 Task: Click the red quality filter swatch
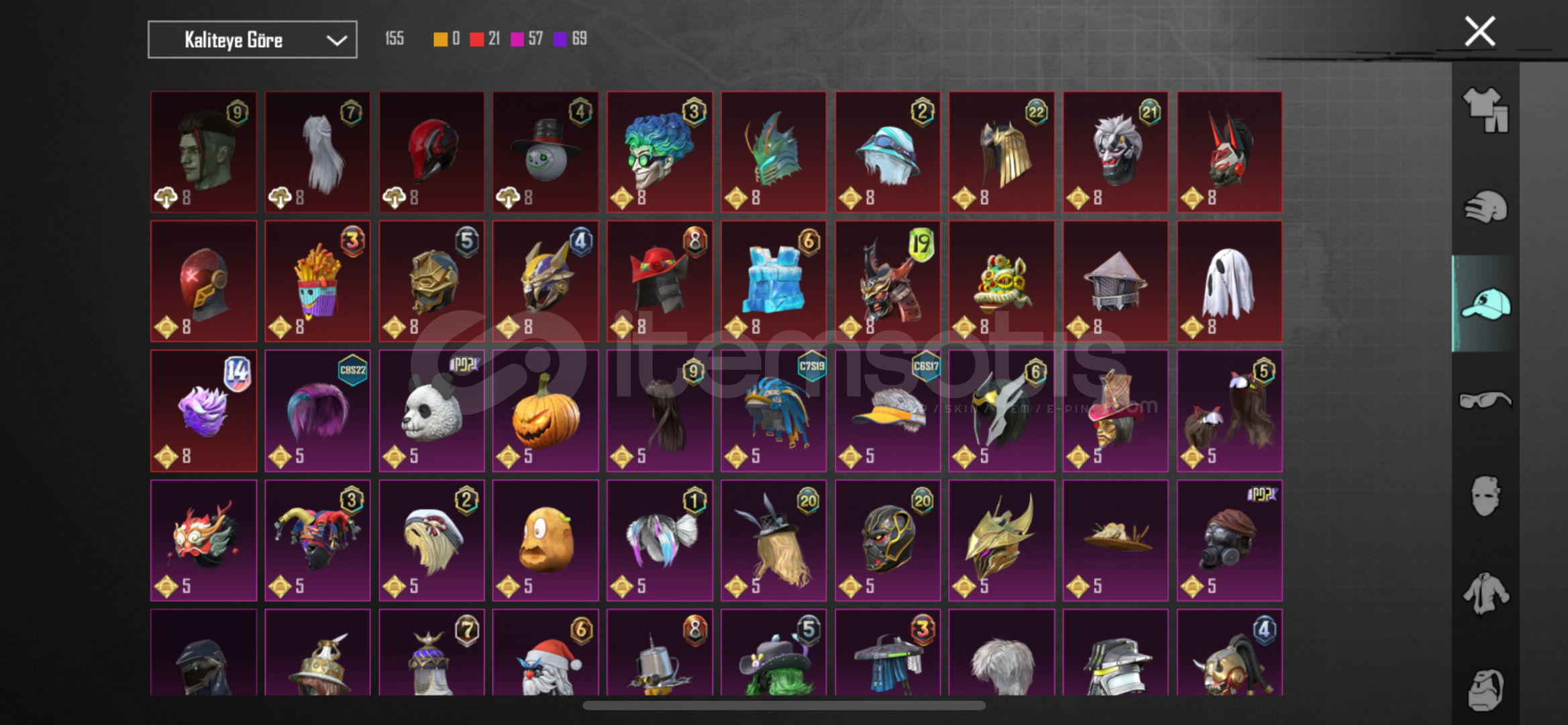[x=476, y=39]
